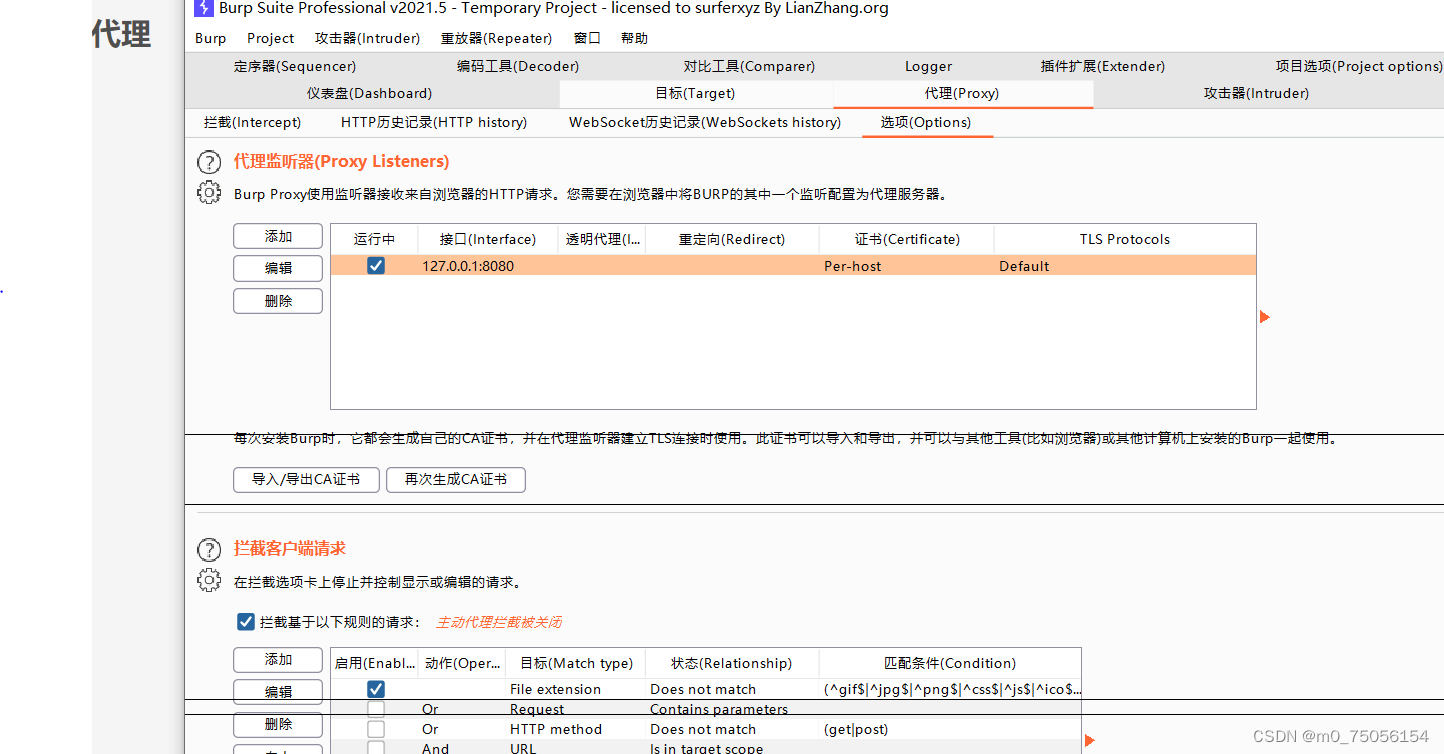Switch to 插件扩展(Extender) tab
This screenshot has width=1444, height=754.
tap(1103, 66)
